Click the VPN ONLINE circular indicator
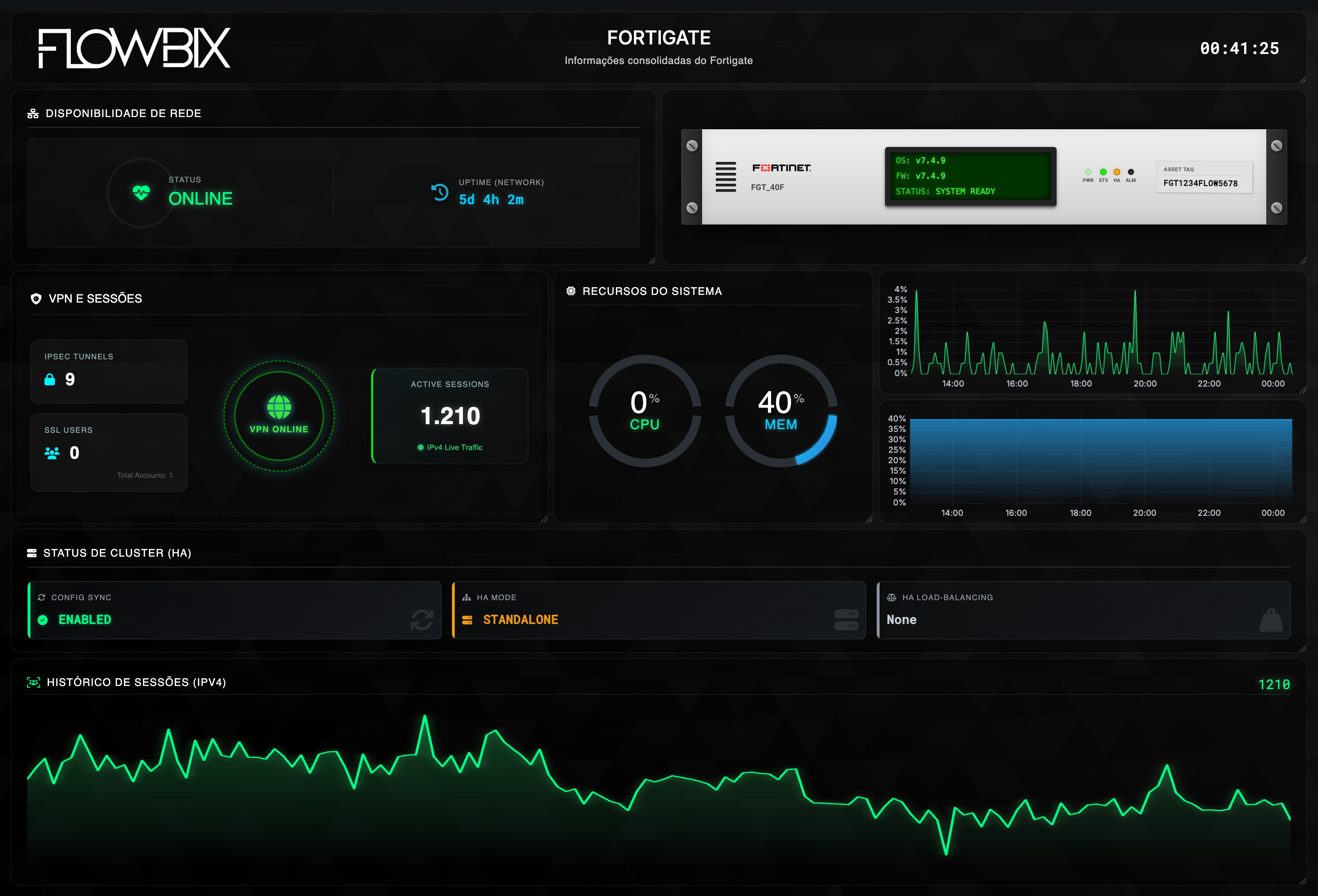 coord(279,416)
